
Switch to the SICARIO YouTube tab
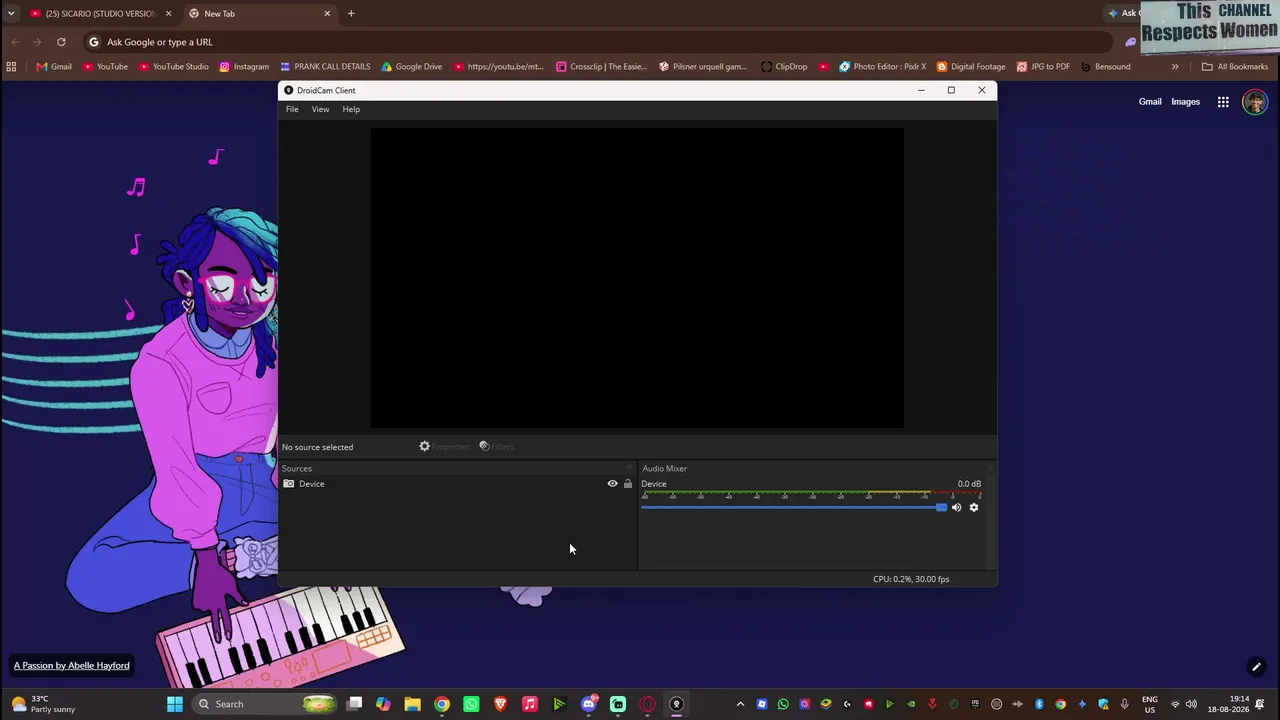[100, 14]
